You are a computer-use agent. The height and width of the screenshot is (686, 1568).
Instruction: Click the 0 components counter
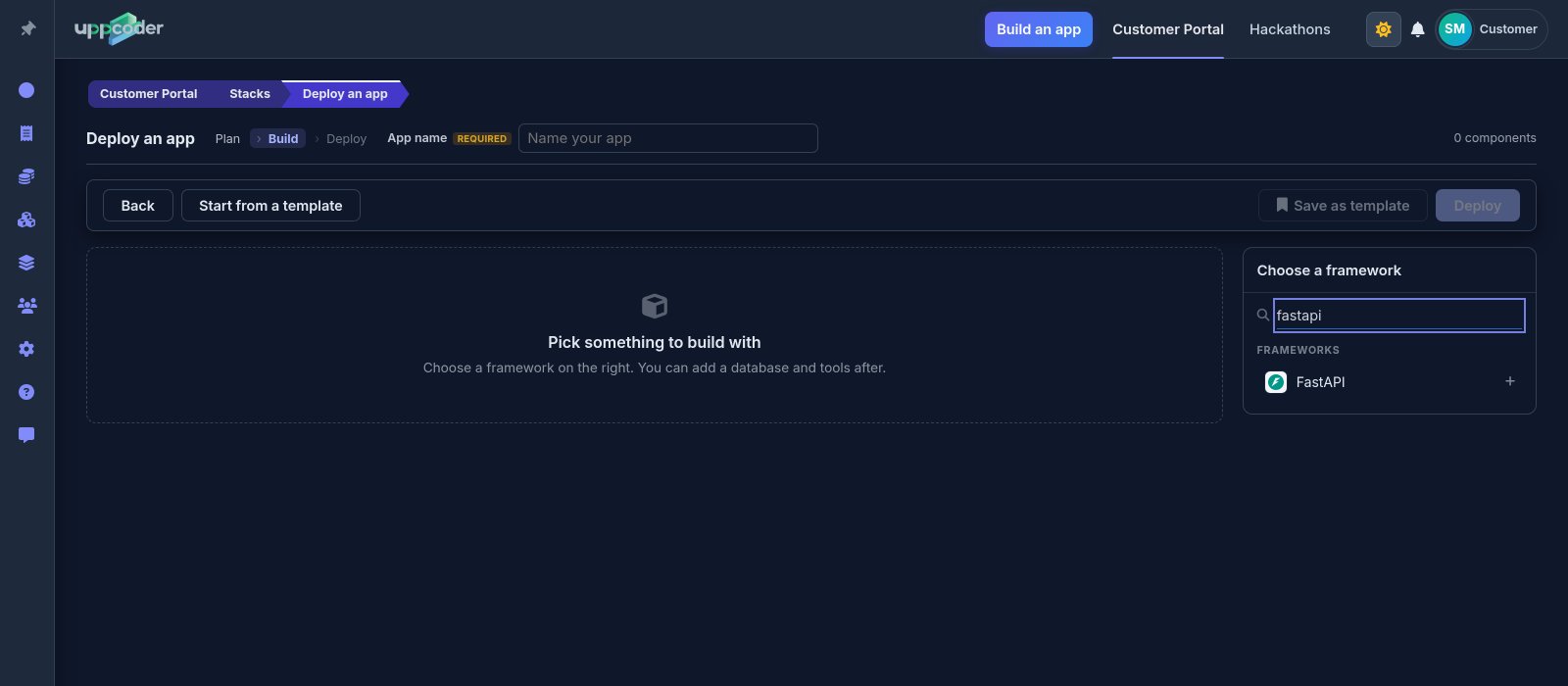(x=1494, y=138)
